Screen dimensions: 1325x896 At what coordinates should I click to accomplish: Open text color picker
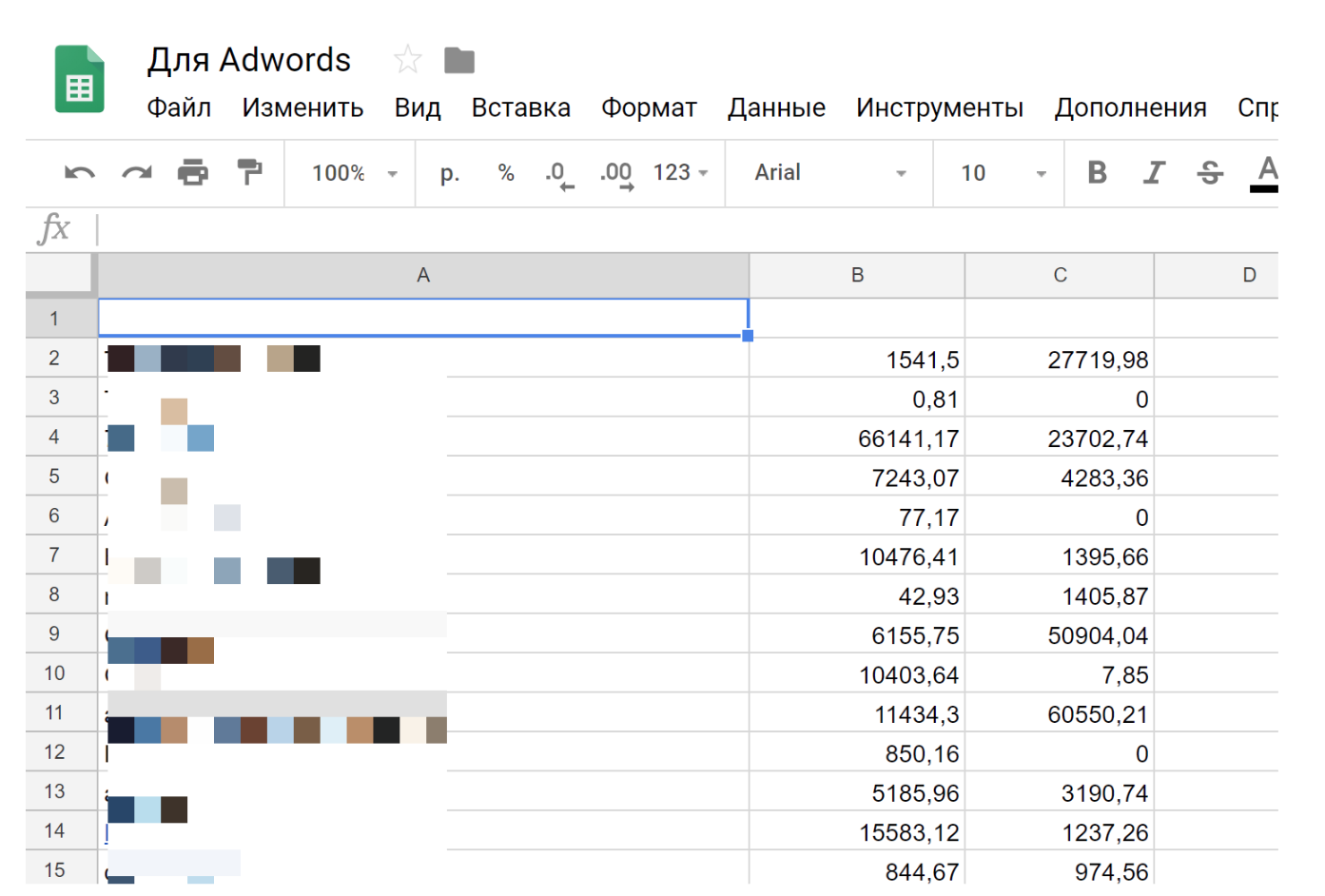click(x=1265, y=174)
